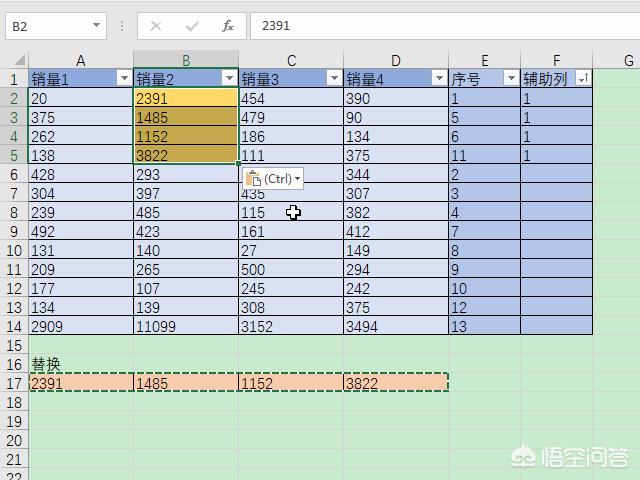This screenshot has width=640, height=480.
Task: Select column G header
Action: 616,60
